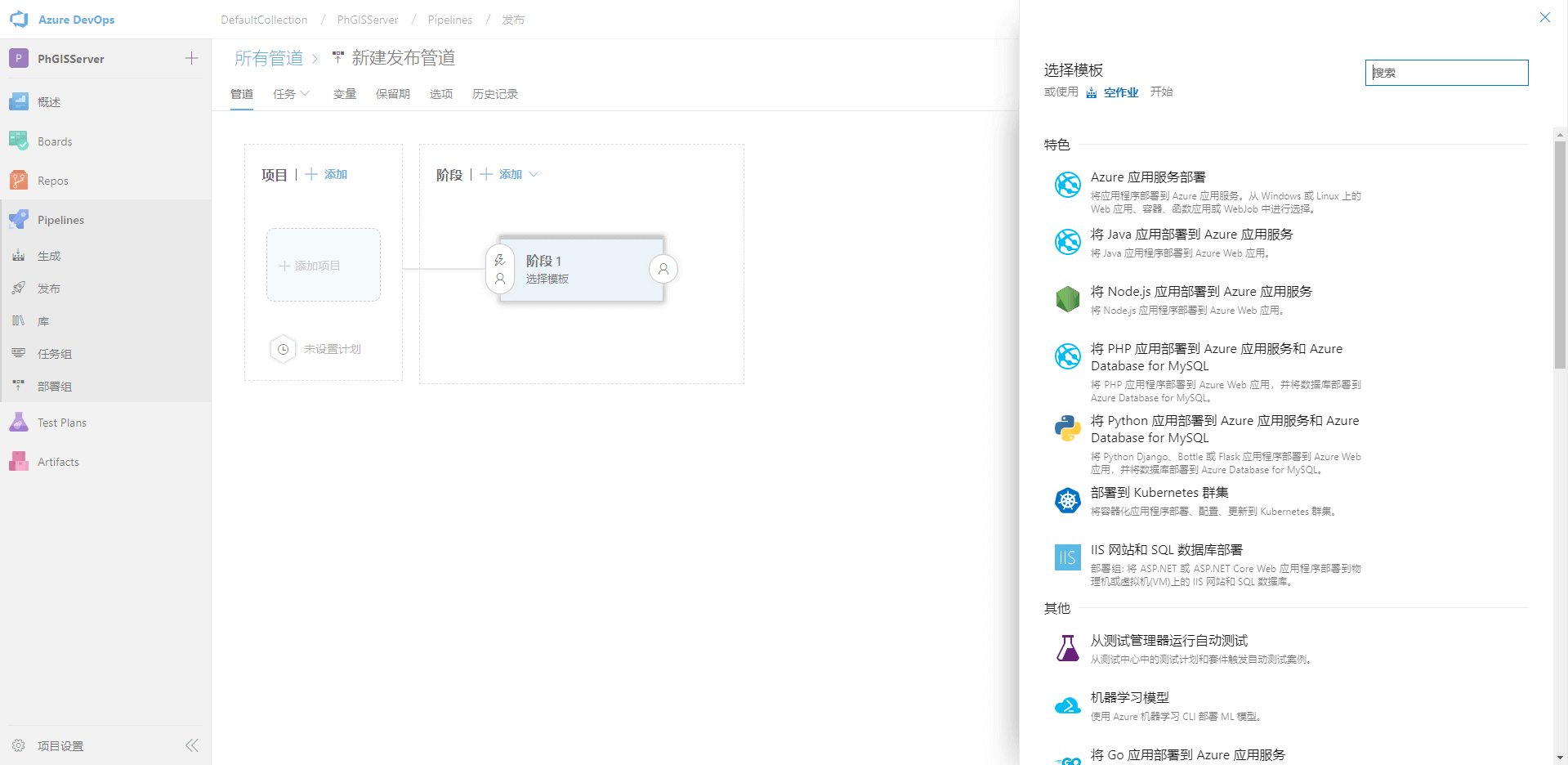This screenshot has height=765, width=1568.
Task: Click plus icon next to PhGISServer
Action: click(x=191, y=58)
